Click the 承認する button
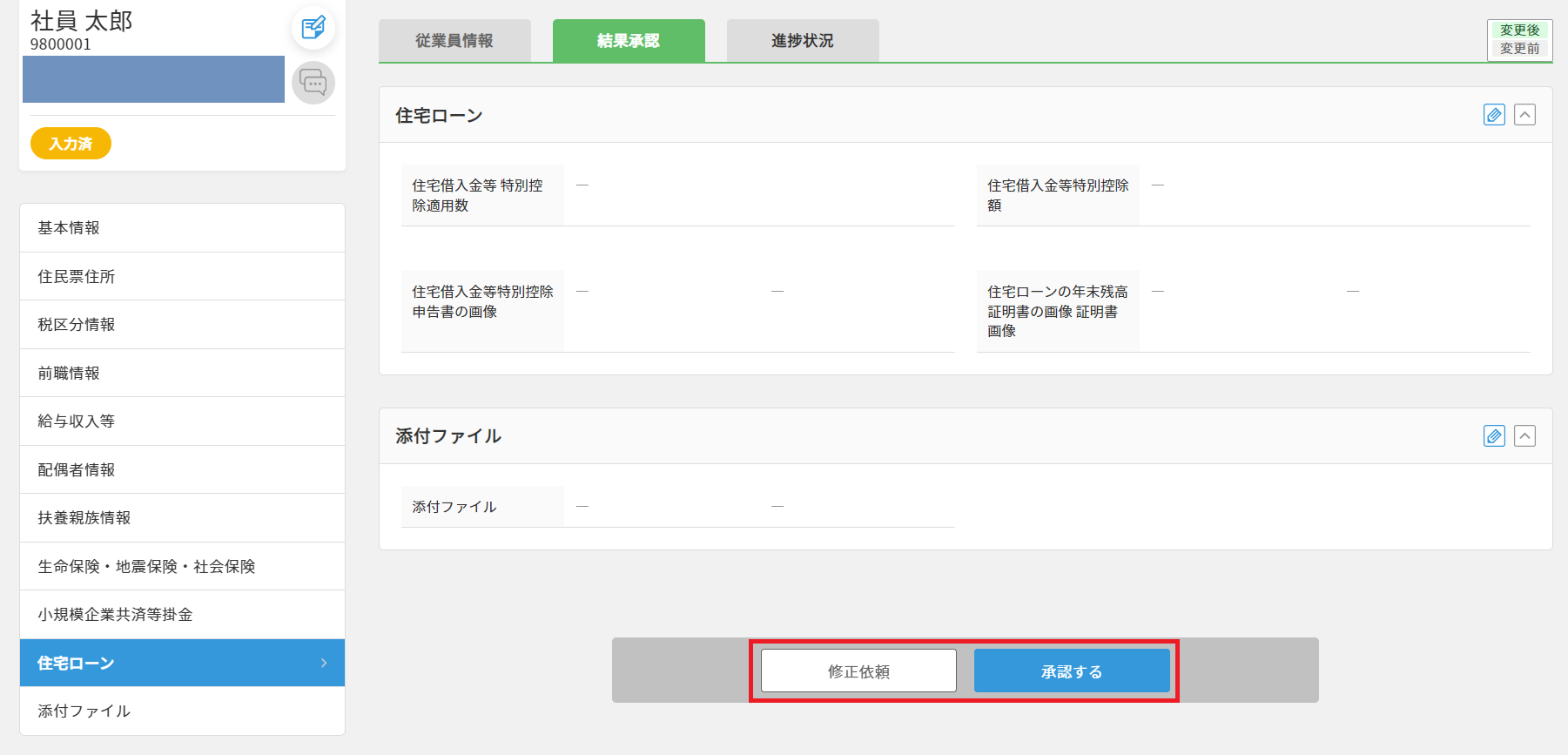The image size is (1568, 755). point(1072,671)
